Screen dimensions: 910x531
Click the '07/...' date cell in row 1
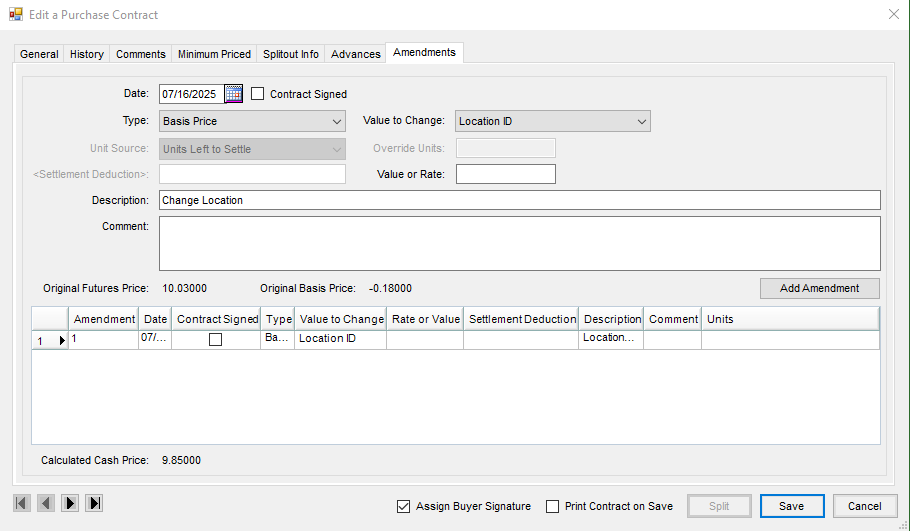coord(155,339)
